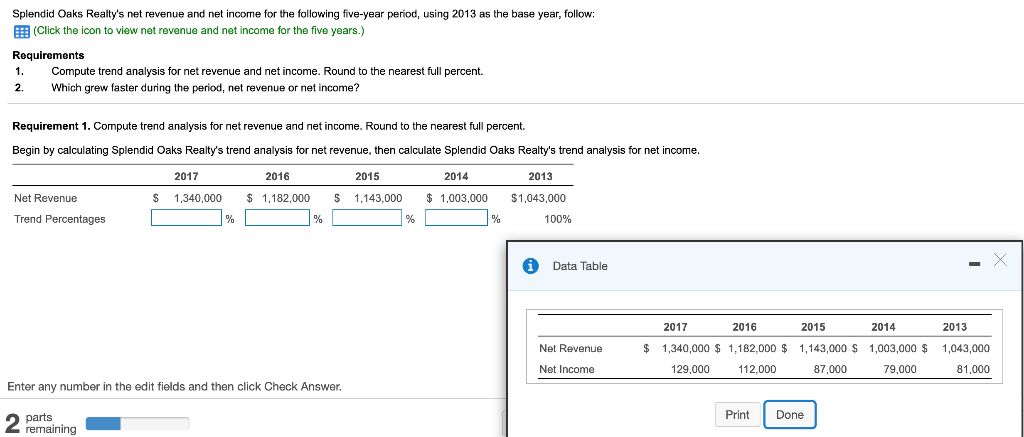Open the net revenue and net income link
The height and width of the screenshot is (437, 1024).
[198, 31]
